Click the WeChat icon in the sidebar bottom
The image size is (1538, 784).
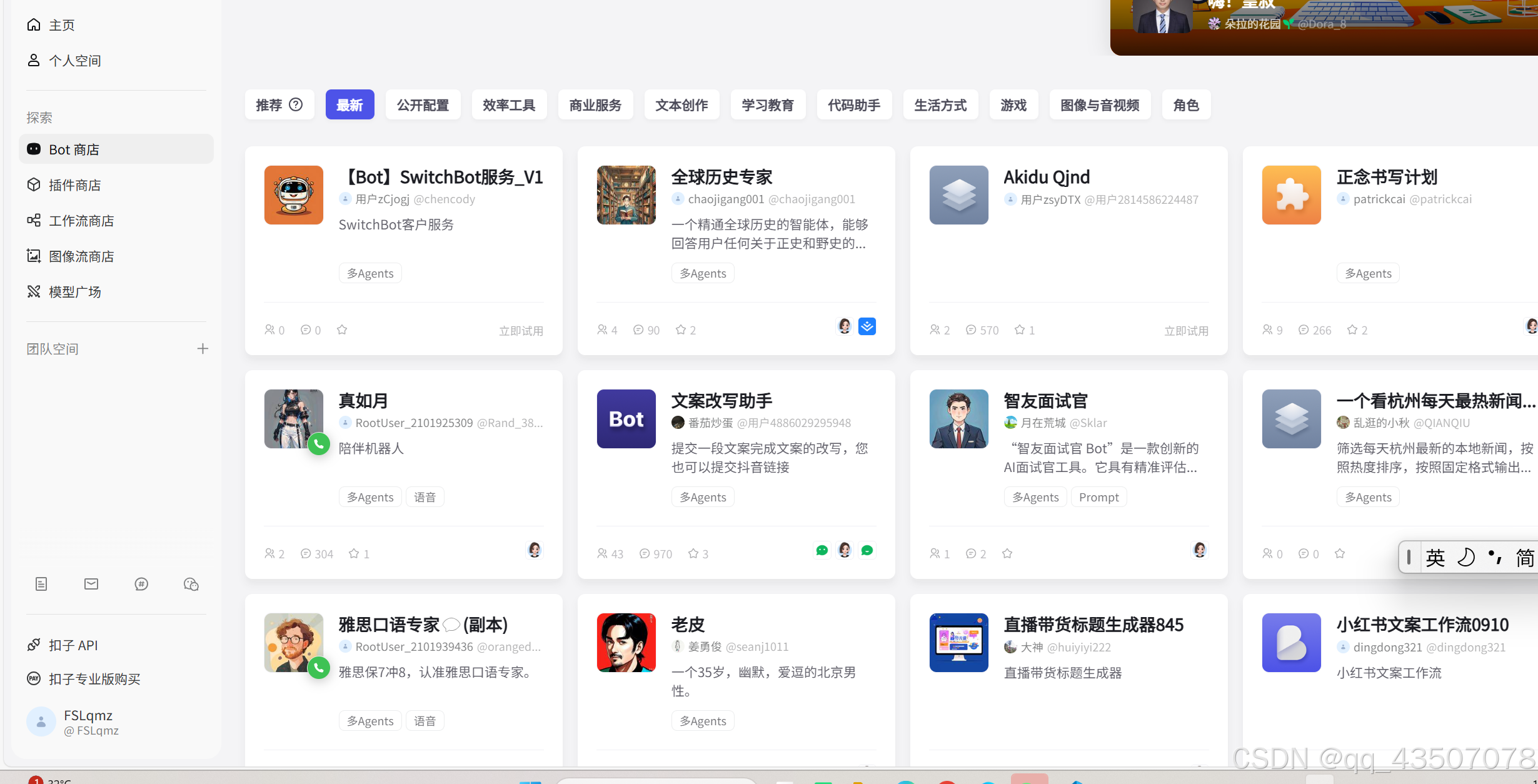(191, 584)
